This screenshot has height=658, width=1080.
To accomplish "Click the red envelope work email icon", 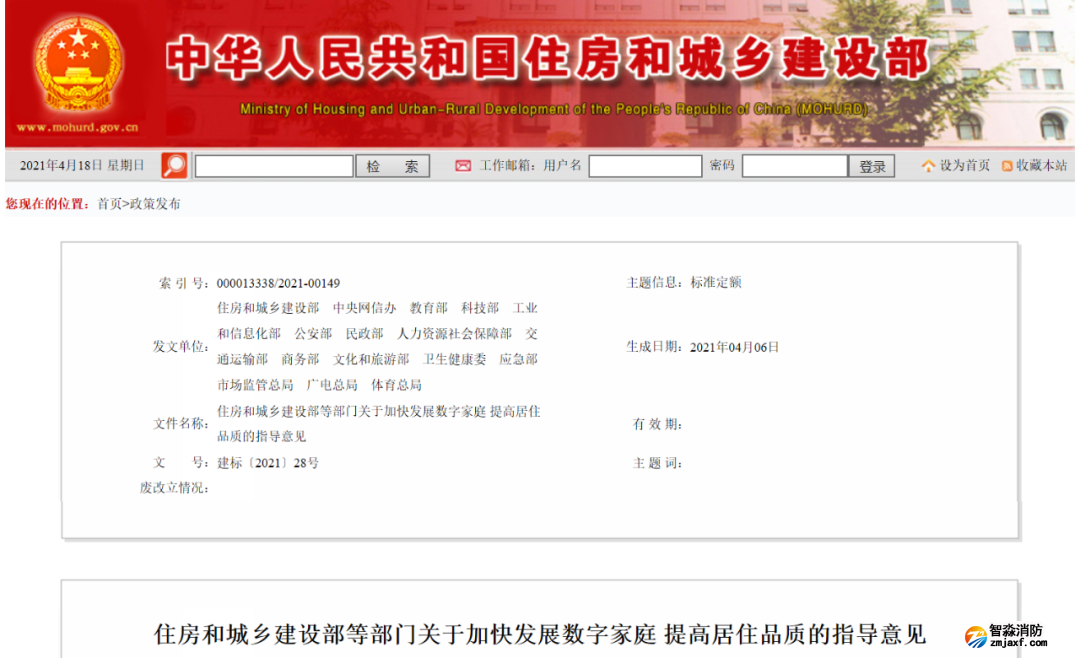I will [463, 166].
